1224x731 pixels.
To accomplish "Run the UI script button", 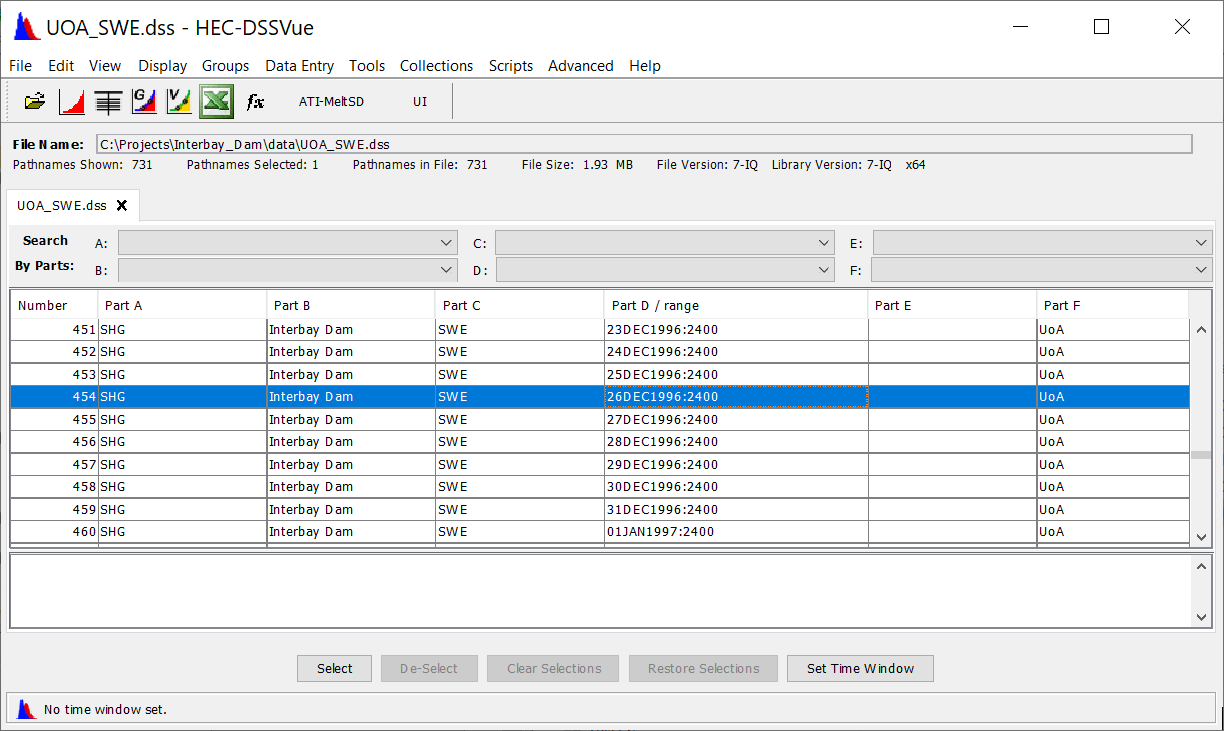I will click(x=420, y=101).
